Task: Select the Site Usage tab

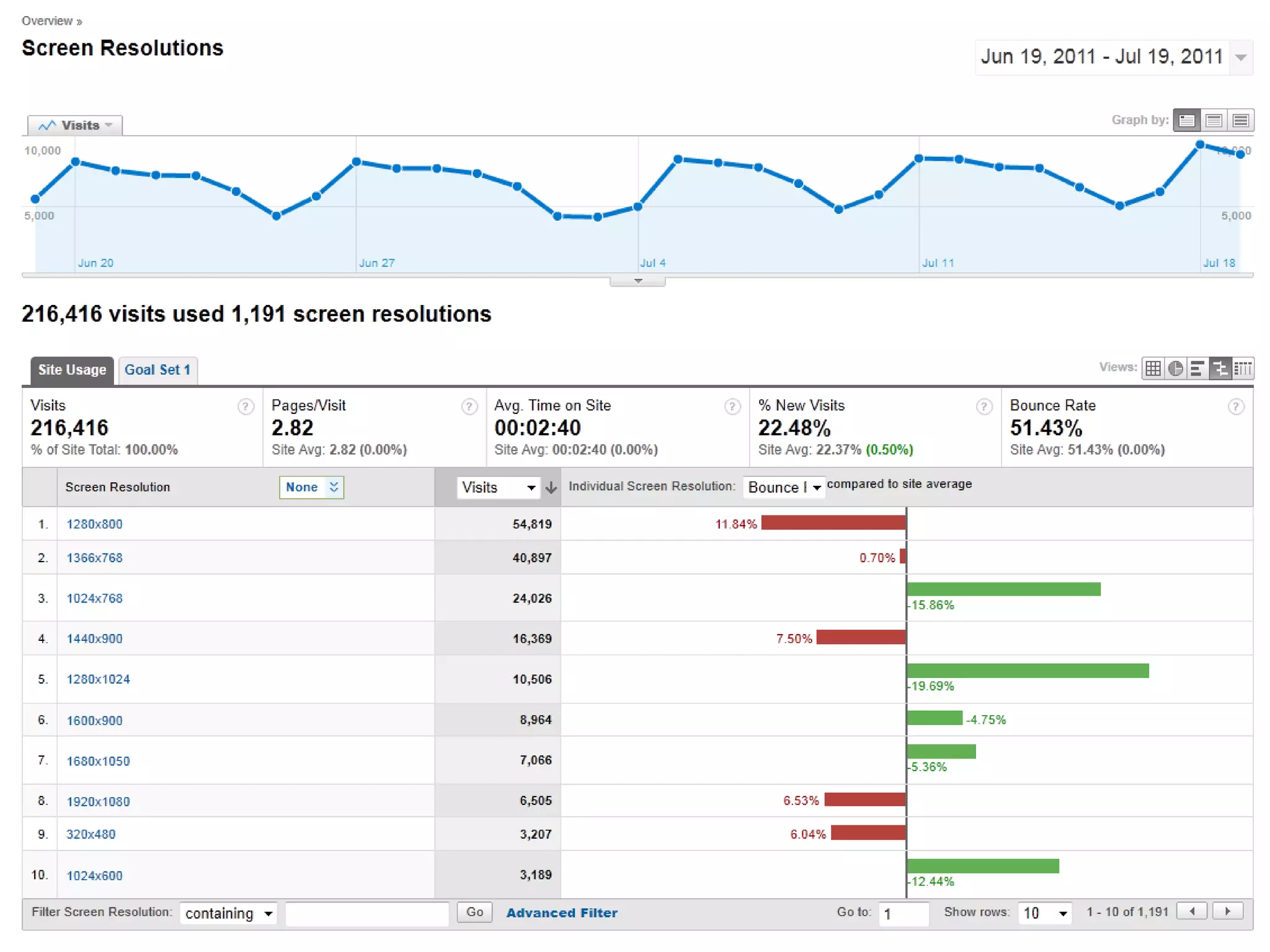Action: [72, 370]
